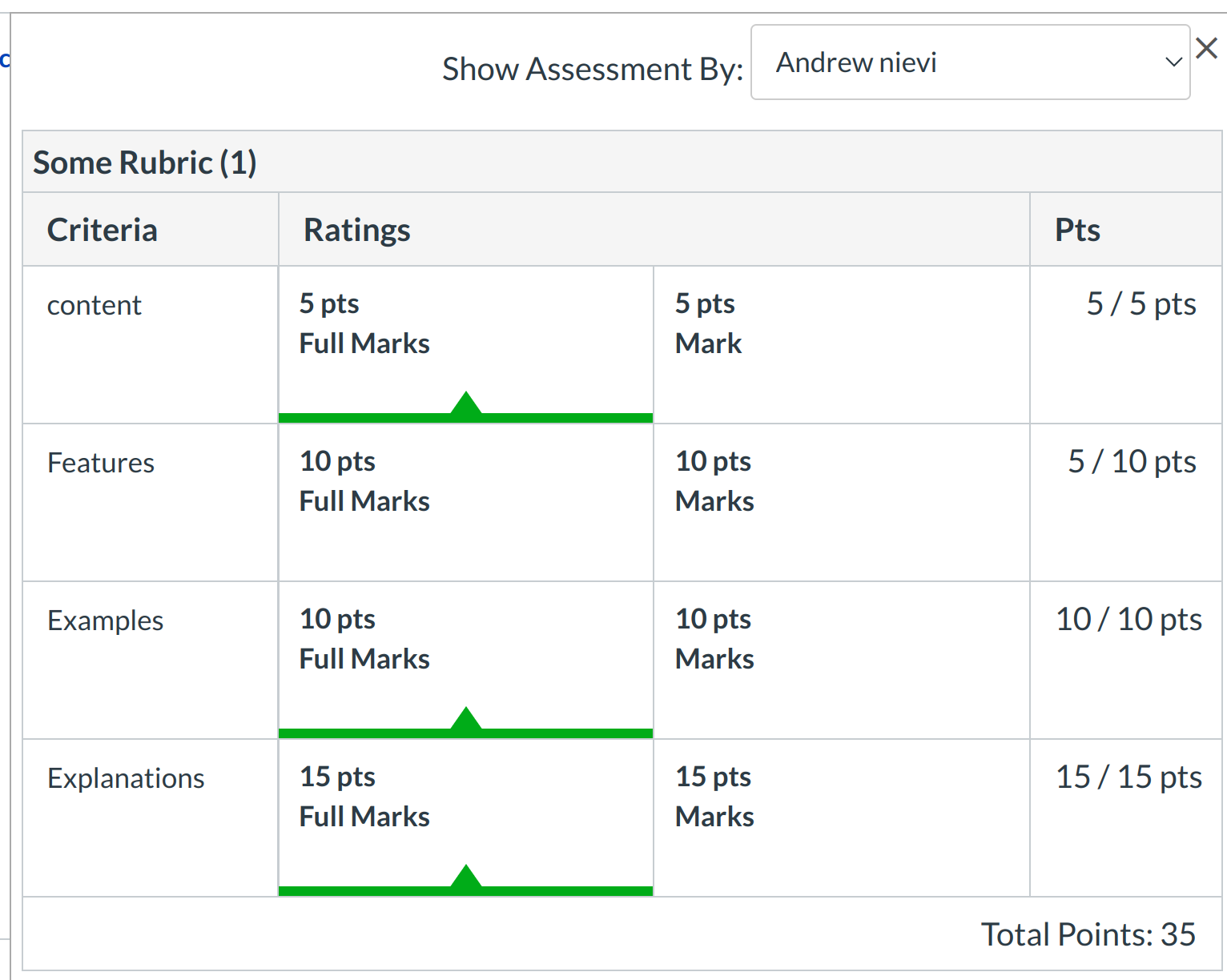The height and width of the screenshot is (980, 1227).
Task: Select 15 pts Marks rating for Explanations
Action: pyautogui.click(x=841, y=817)
